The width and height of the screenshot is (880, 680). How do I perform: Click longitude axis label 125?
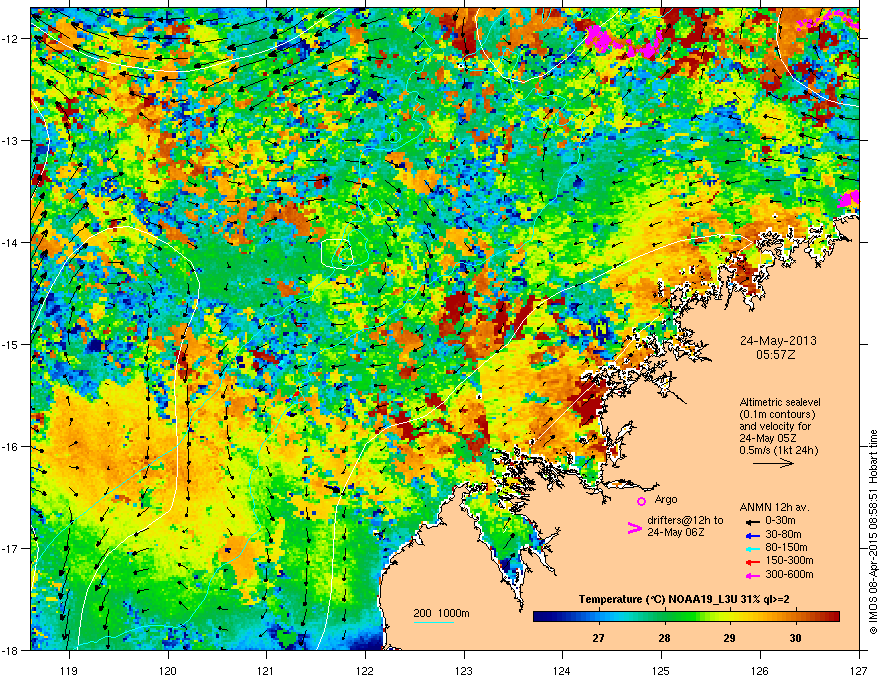pos(661,670)
